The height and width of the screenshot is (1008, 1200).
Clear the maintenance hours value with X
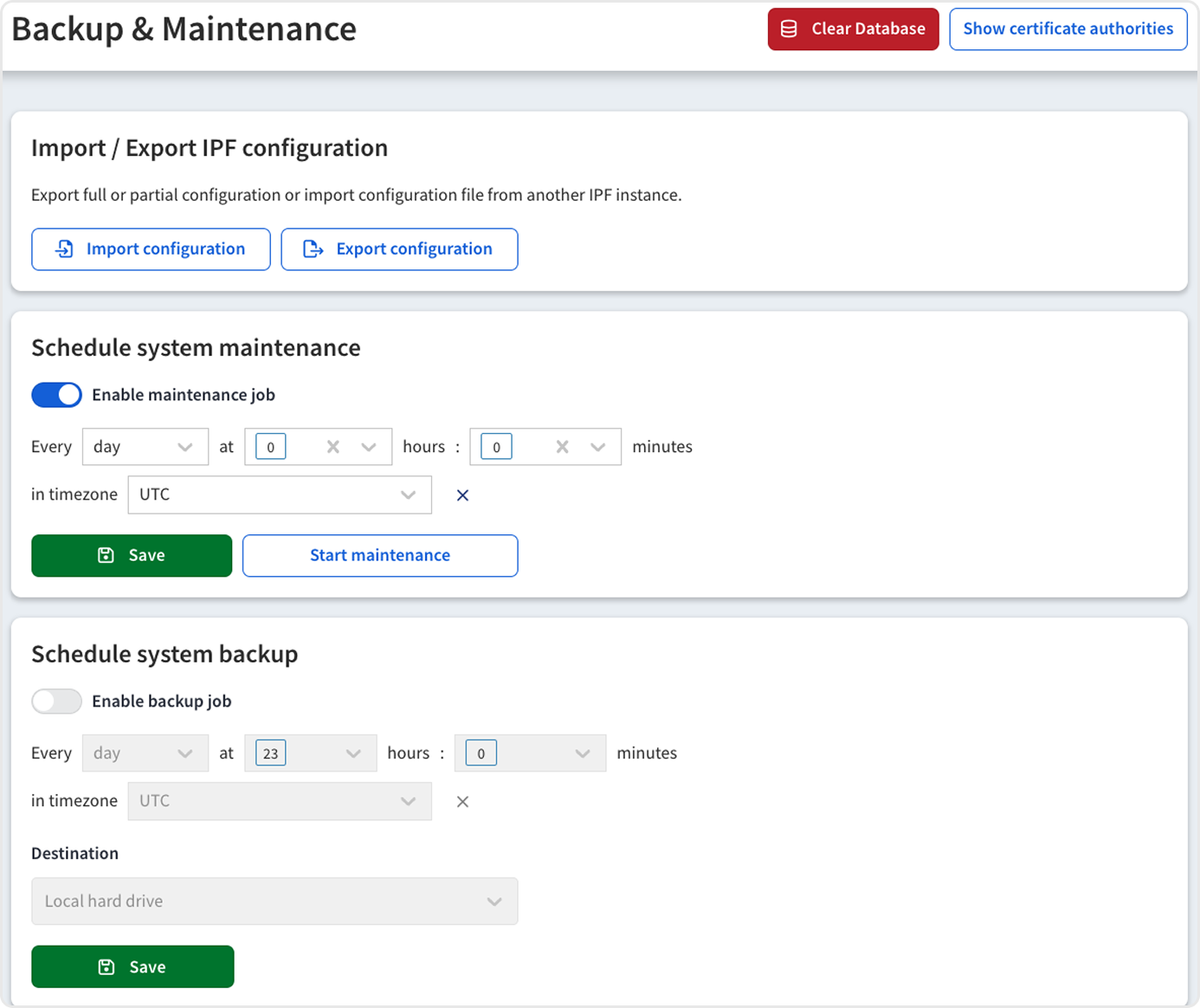[333, 447]
